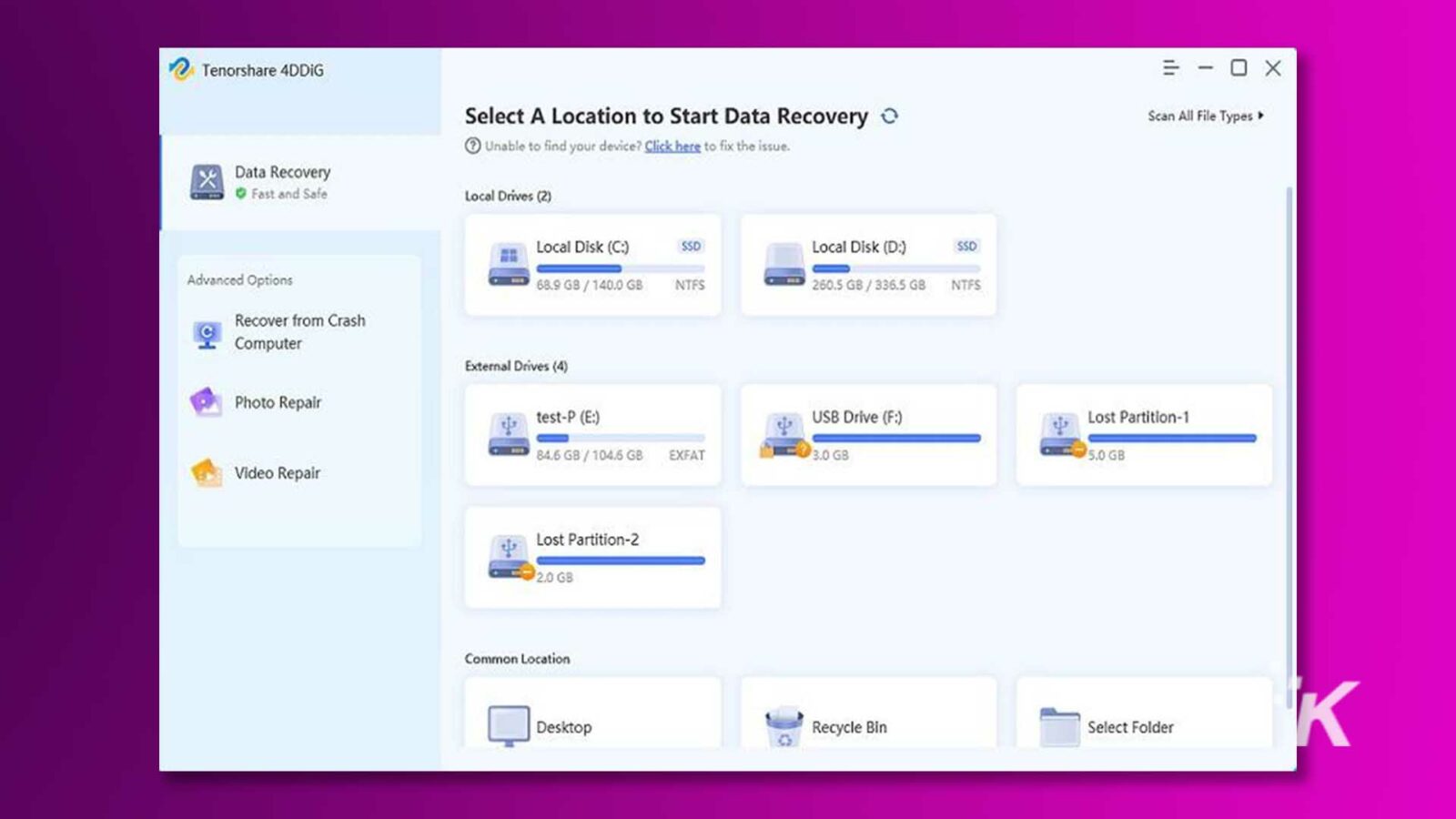Click the Recycle Bin icon

(x=784, y=726)
